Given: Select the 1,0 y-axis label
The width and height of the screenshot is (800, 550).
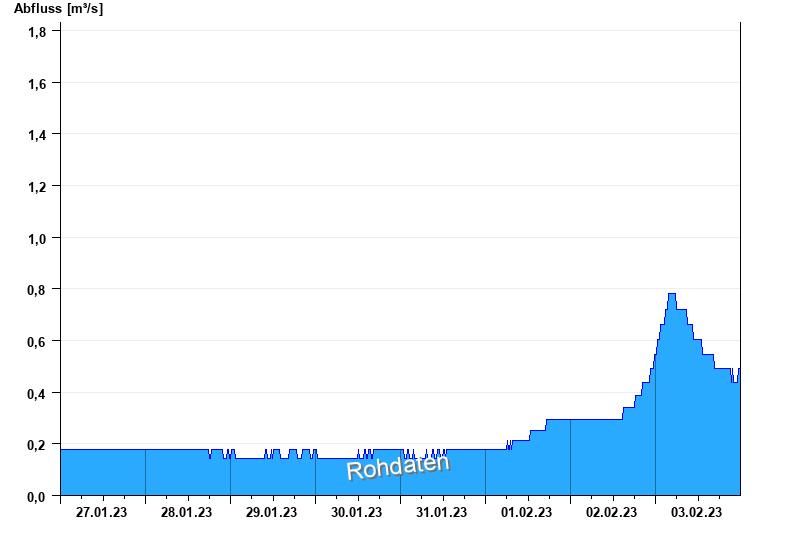Looking at the screenshot, I should 37,239.
